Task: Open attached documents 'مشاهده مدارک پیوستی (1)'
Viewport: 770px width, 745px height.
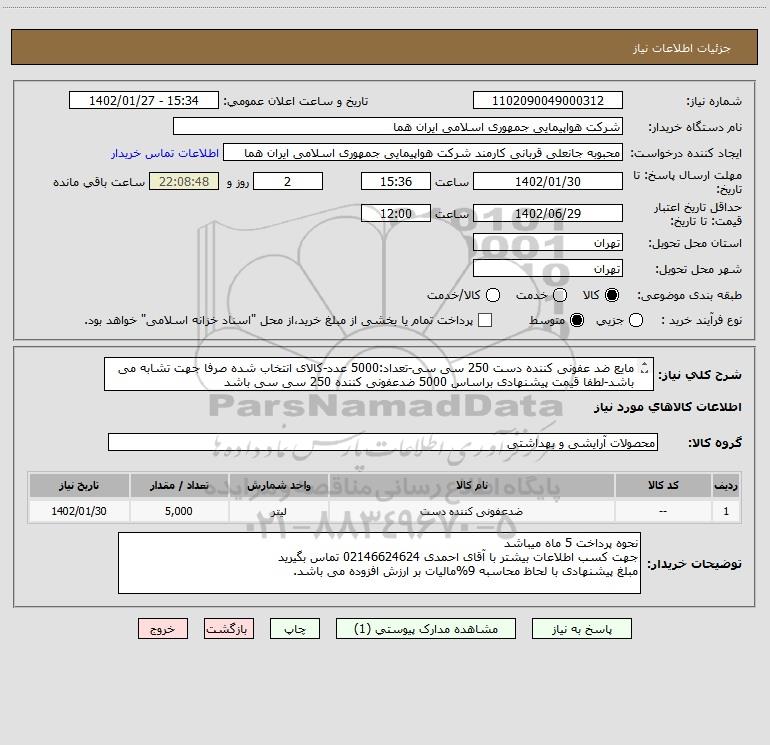Action: 426,629
